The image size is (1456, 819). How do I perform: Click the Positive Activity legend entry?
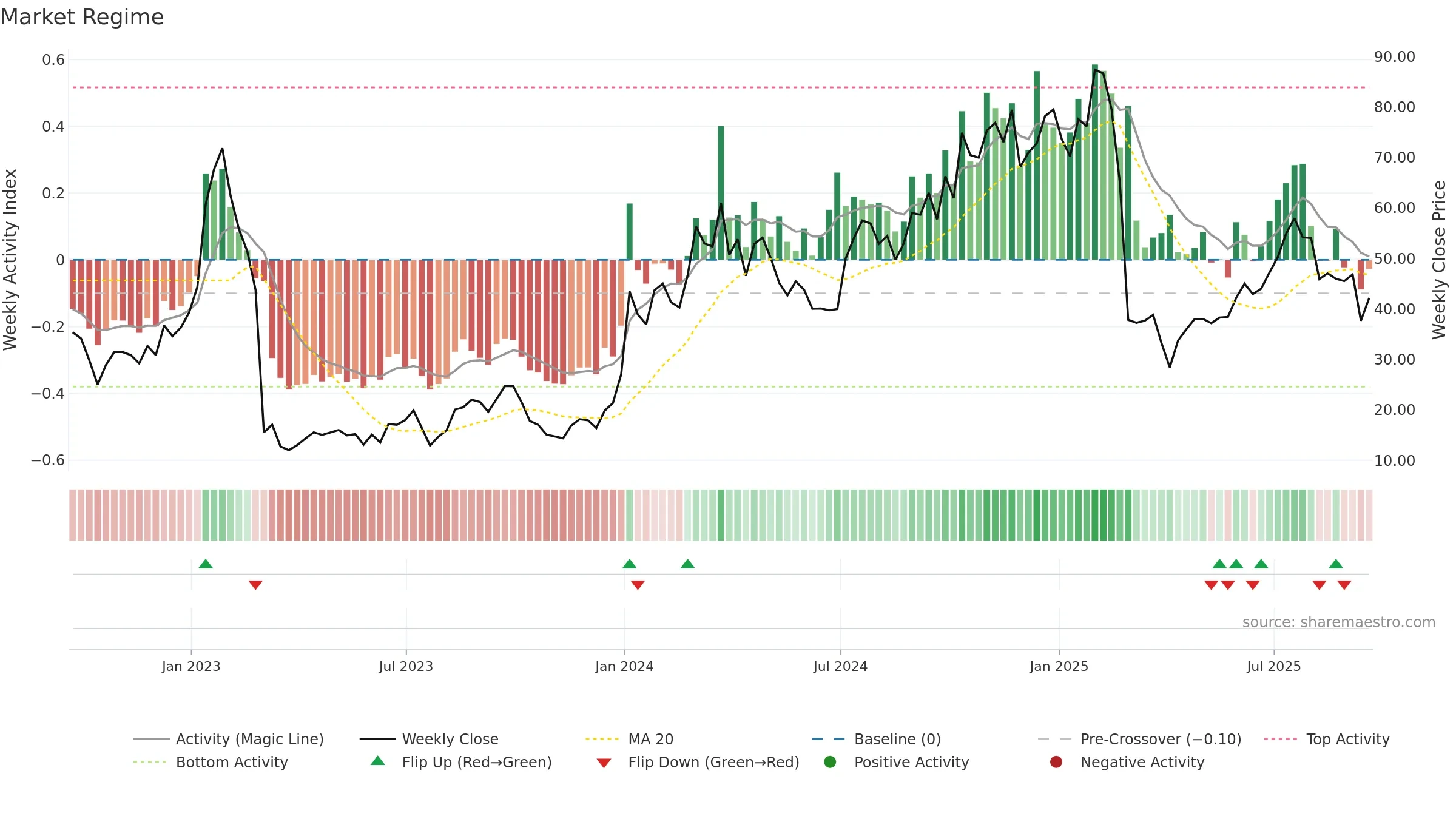click(897, 762)
